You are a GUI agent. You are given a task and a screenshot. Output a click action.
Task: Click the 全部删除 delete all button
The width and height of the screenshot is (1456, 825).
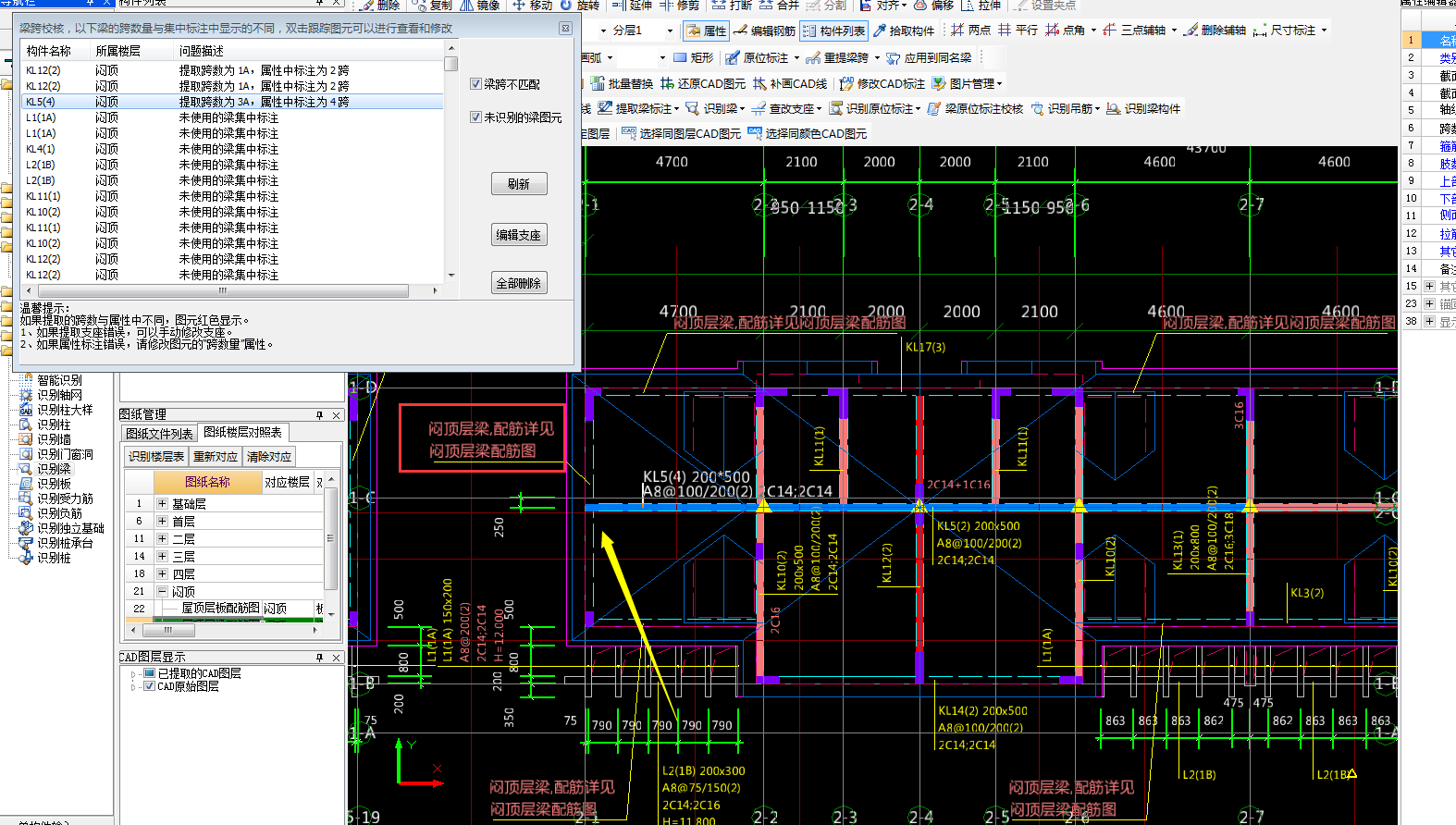point(519,283)
